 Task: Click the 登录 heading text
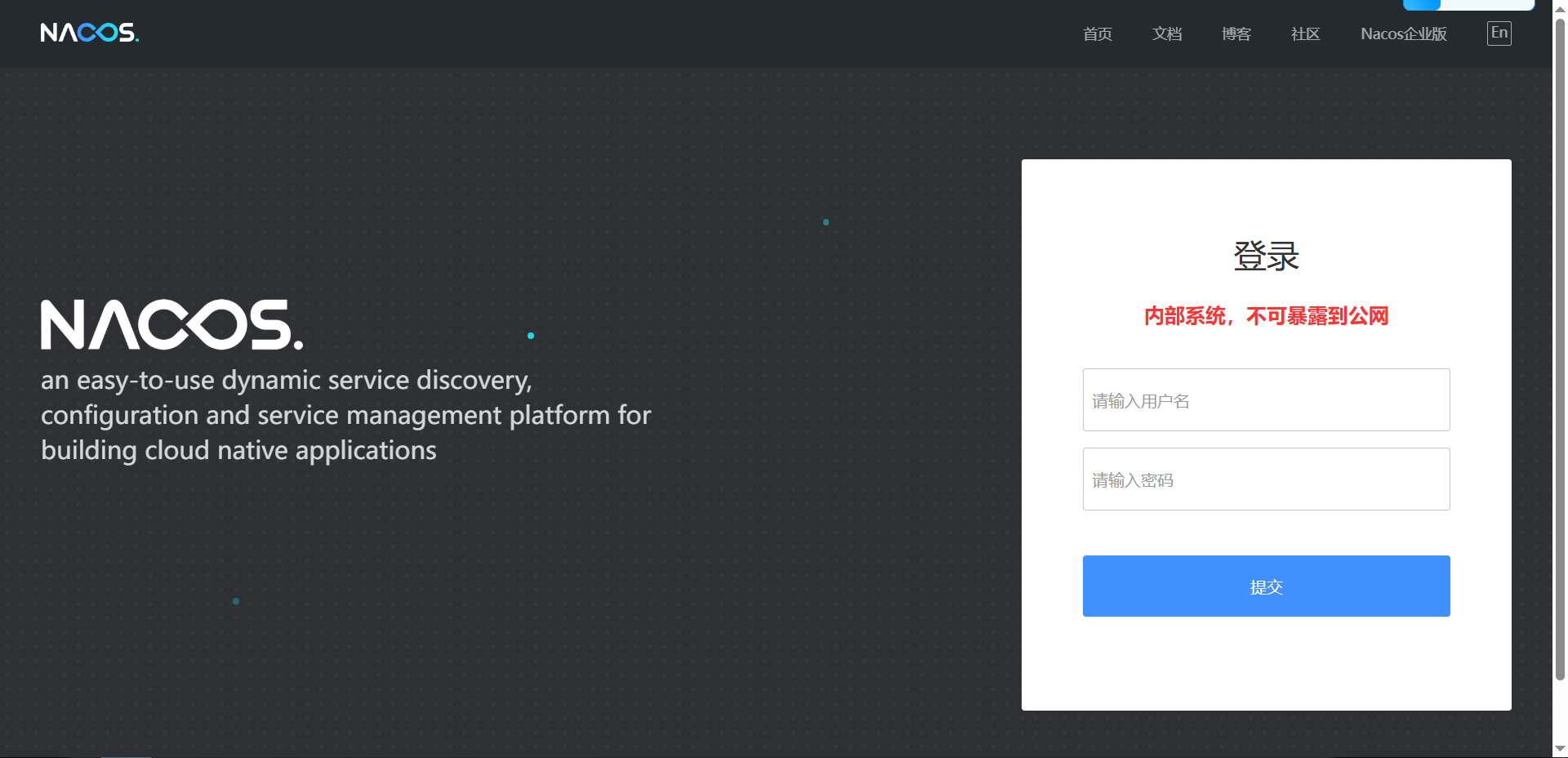point(1266,256)
